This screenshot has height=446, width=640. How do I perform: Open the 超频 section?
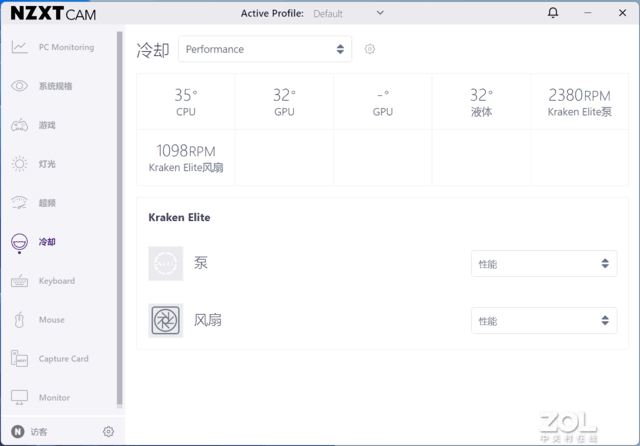[47, 203]
